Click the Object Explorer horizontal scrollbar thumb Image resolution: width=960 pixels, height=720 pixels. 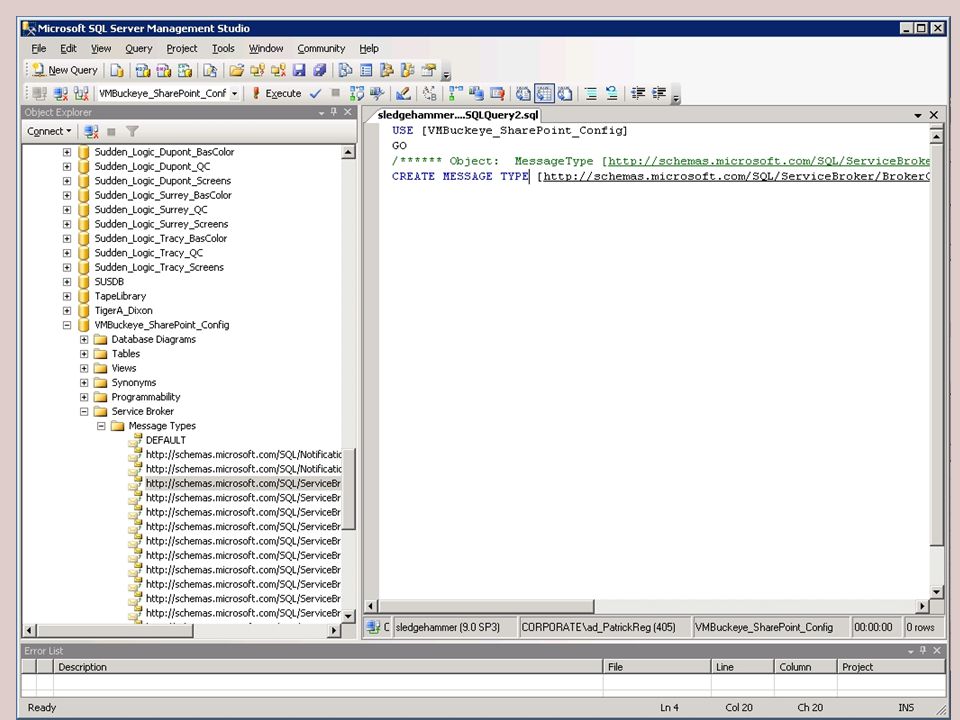[116, 630]
